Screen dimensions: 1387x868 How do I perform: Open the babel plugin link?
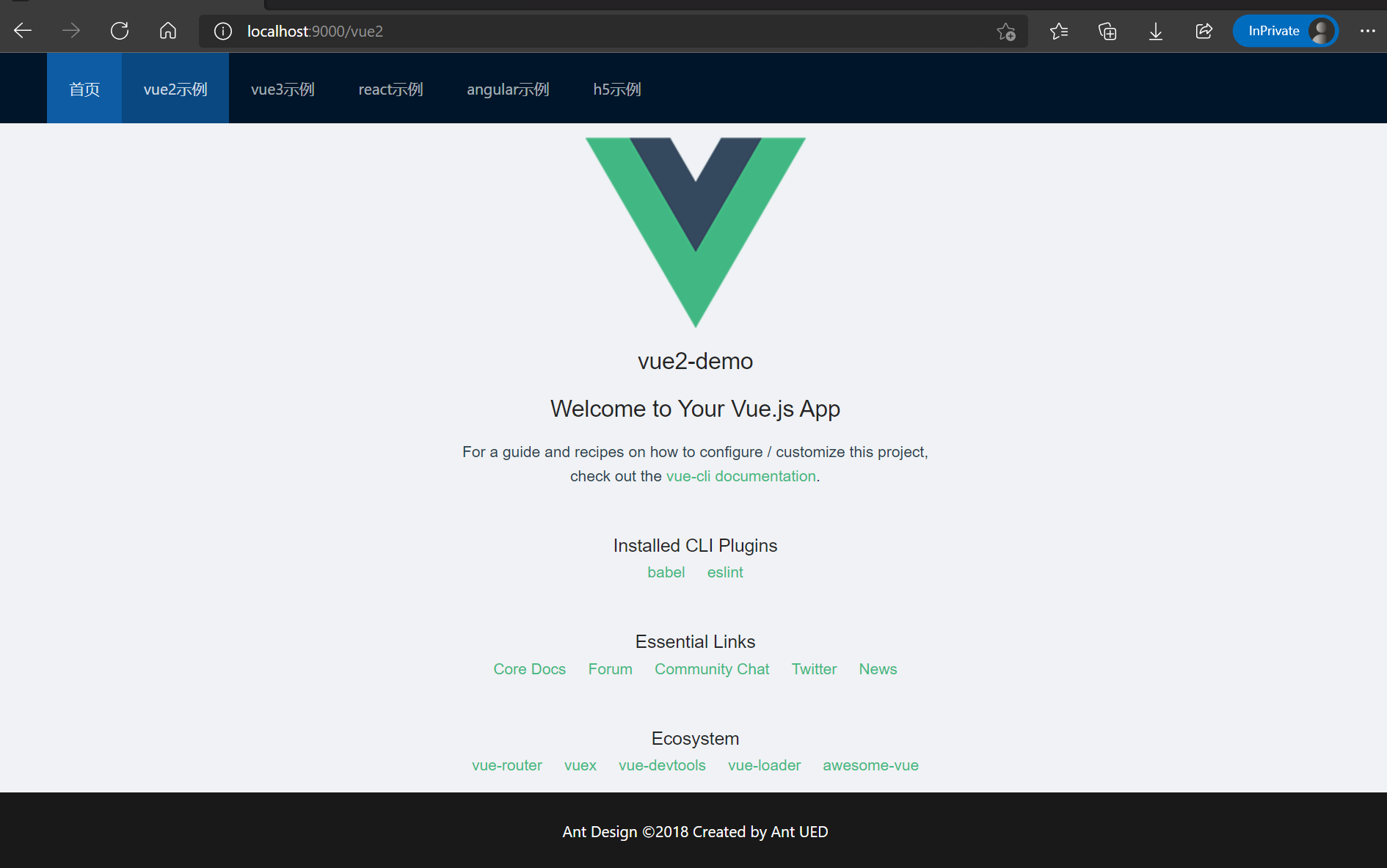pos(666,572)
